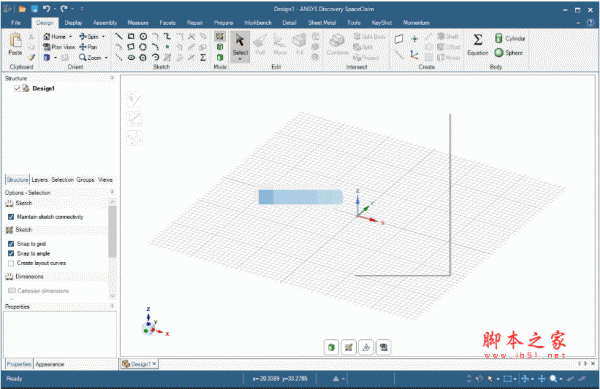Viewport: 600px width, 389px height.
Task: Disable Snap to grid checkbox
Action: tap(11, 244)
